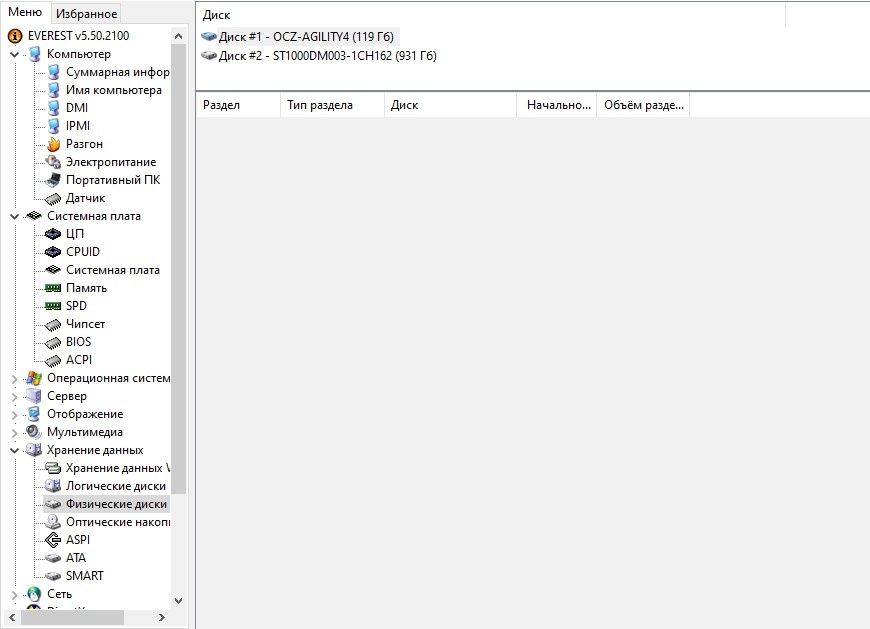Click the Память RAM module icon
This screenshot has width=870, height=629.
coord(53,288)
